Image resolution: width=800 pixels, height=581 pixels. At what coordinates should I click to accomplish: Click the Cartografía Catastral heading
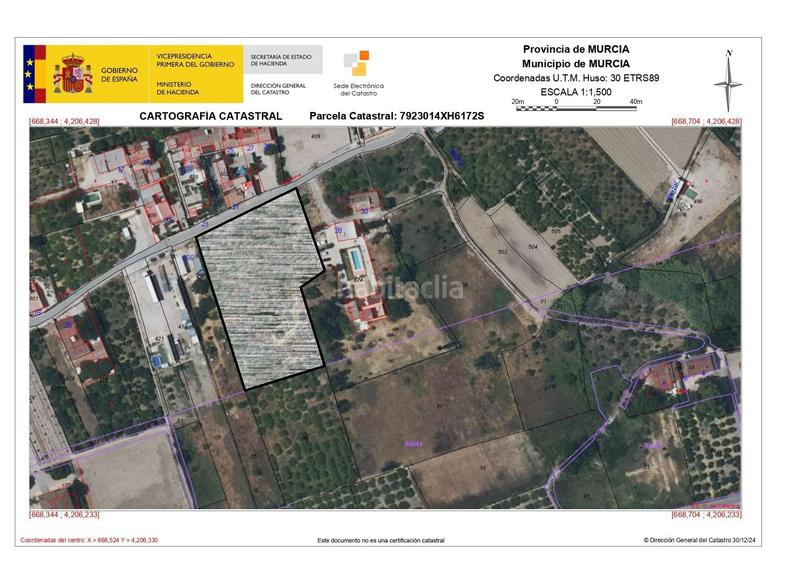click(210, 116)
